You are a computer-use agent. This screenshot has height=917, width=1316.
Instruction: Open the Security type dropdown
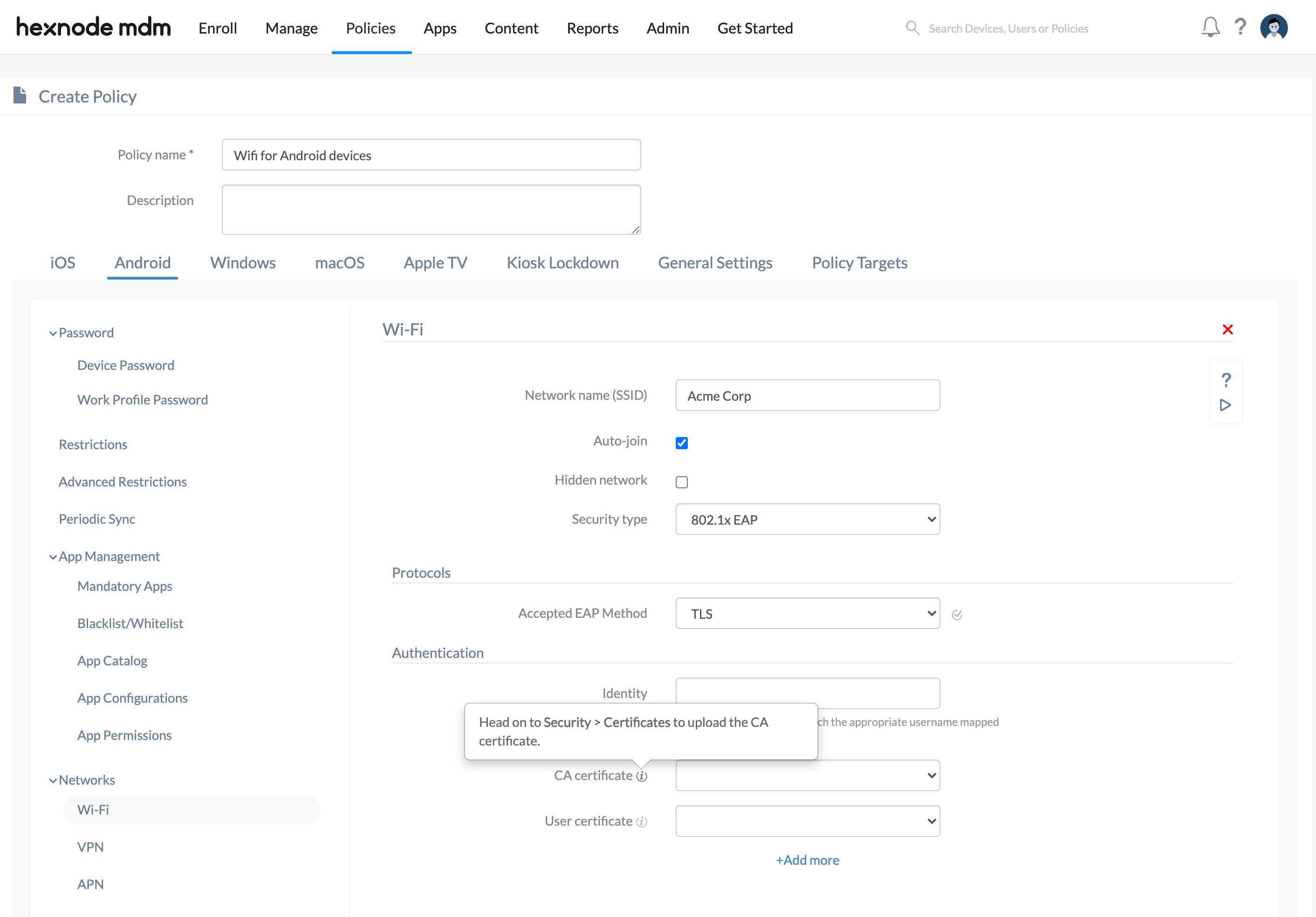click(x=807, y=519)
